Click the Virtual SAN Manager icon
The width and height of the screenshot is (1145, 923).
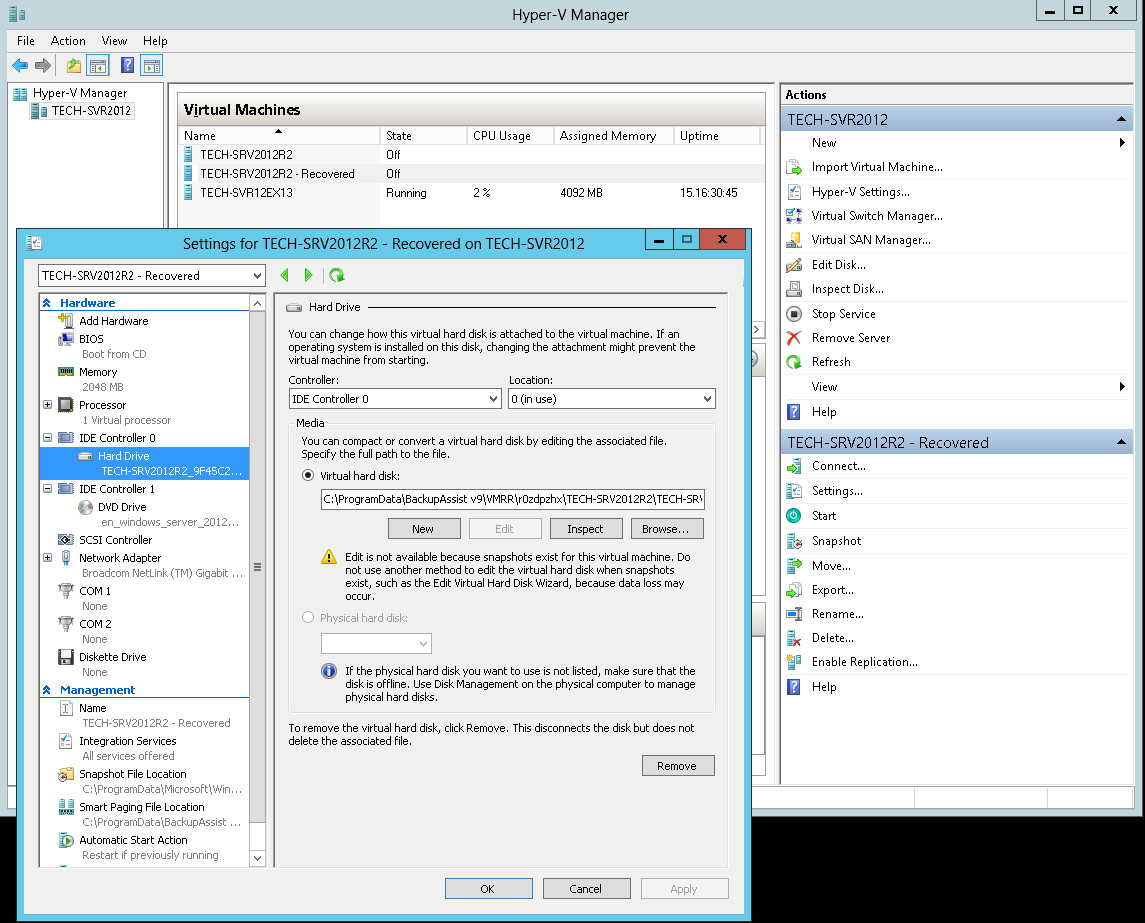794,240
